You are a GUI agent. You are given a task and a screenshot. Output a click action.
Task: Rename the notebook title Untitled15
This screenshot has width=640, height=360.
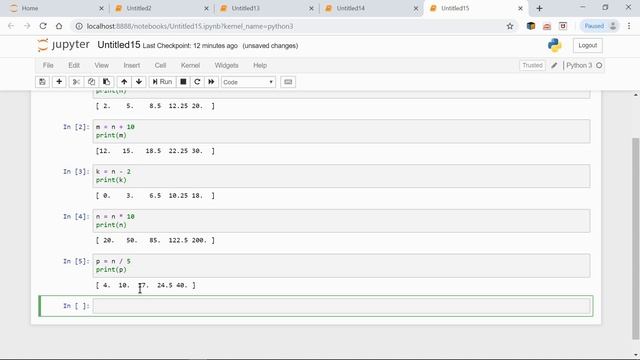coord(119,45)
